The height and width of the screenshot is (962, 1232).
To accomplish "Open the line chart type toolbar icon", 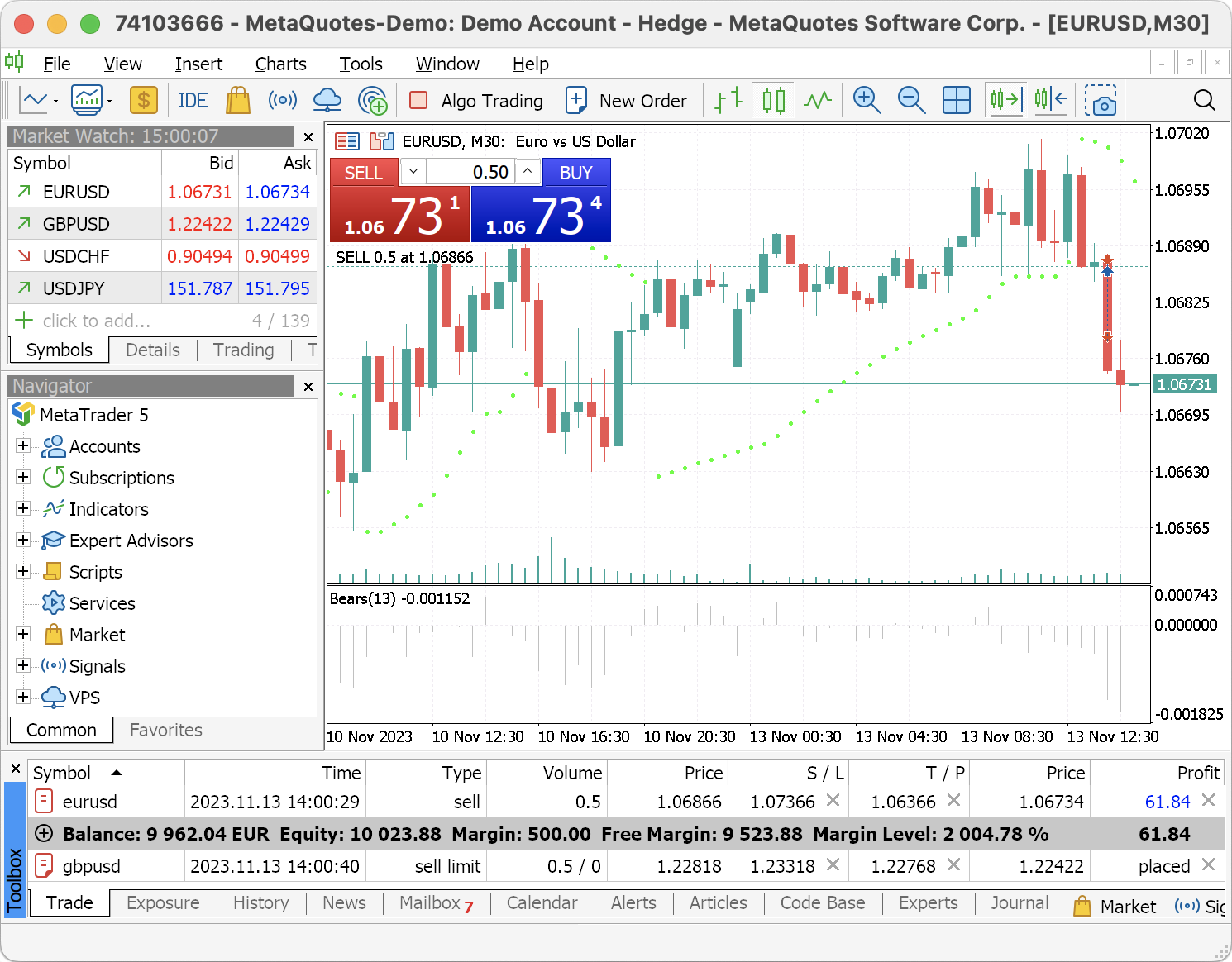I will coord(34,101).
